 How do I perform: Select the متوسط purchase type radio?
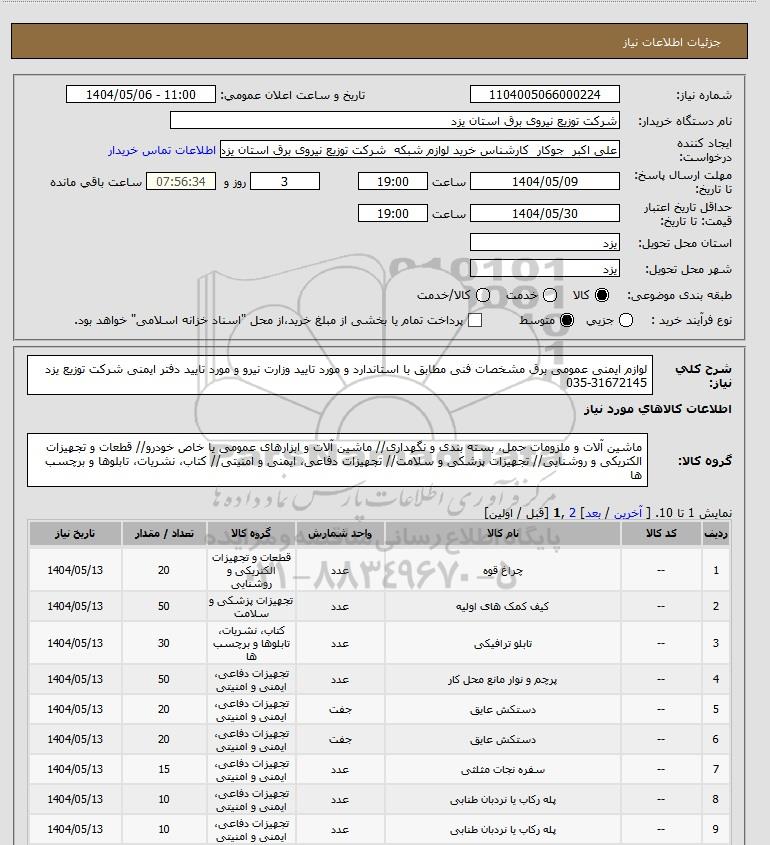click(567, 320)
